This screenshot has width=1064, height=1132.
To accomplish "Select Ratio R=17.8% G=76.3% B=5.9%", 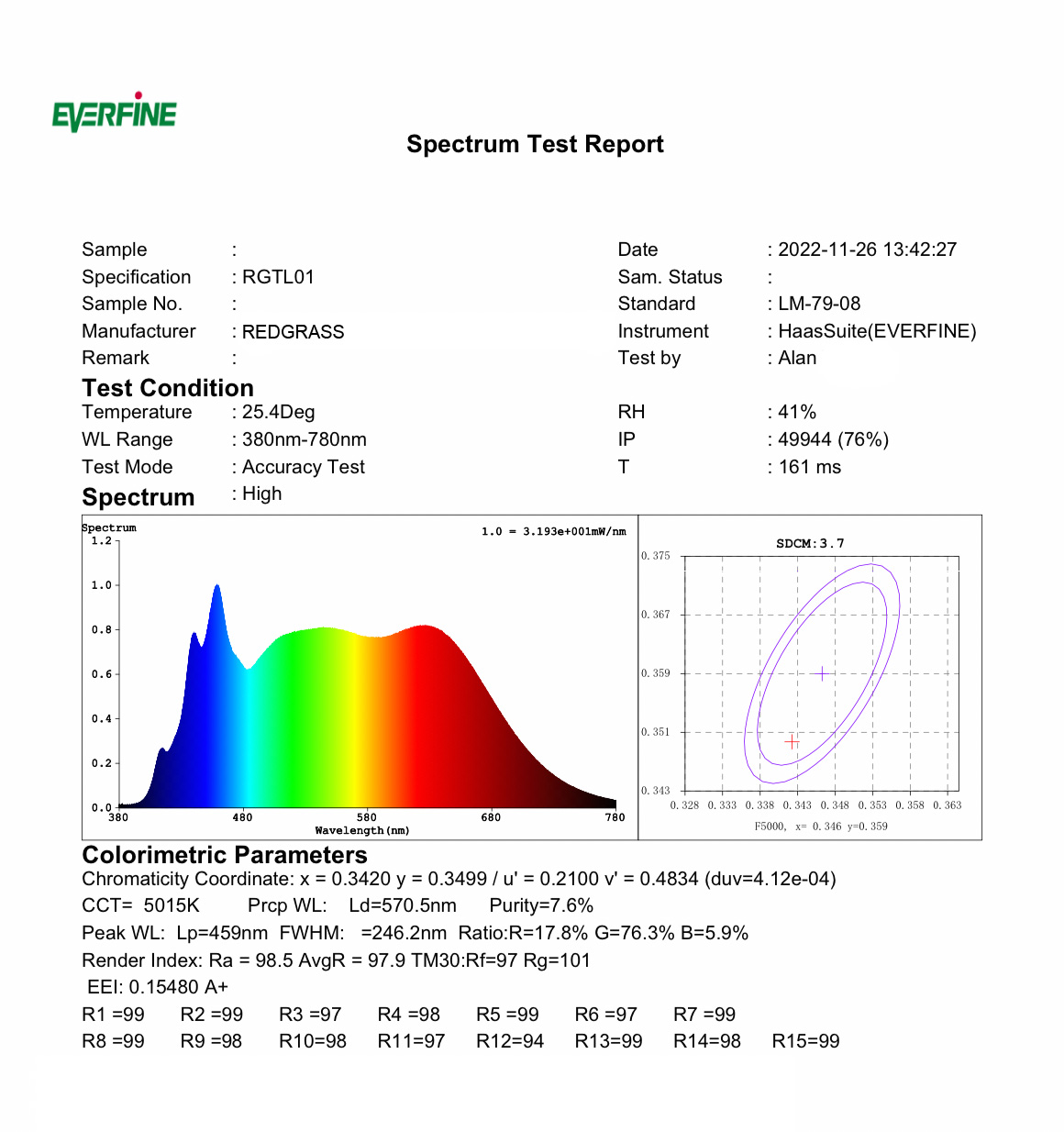I will pos(604,933).
